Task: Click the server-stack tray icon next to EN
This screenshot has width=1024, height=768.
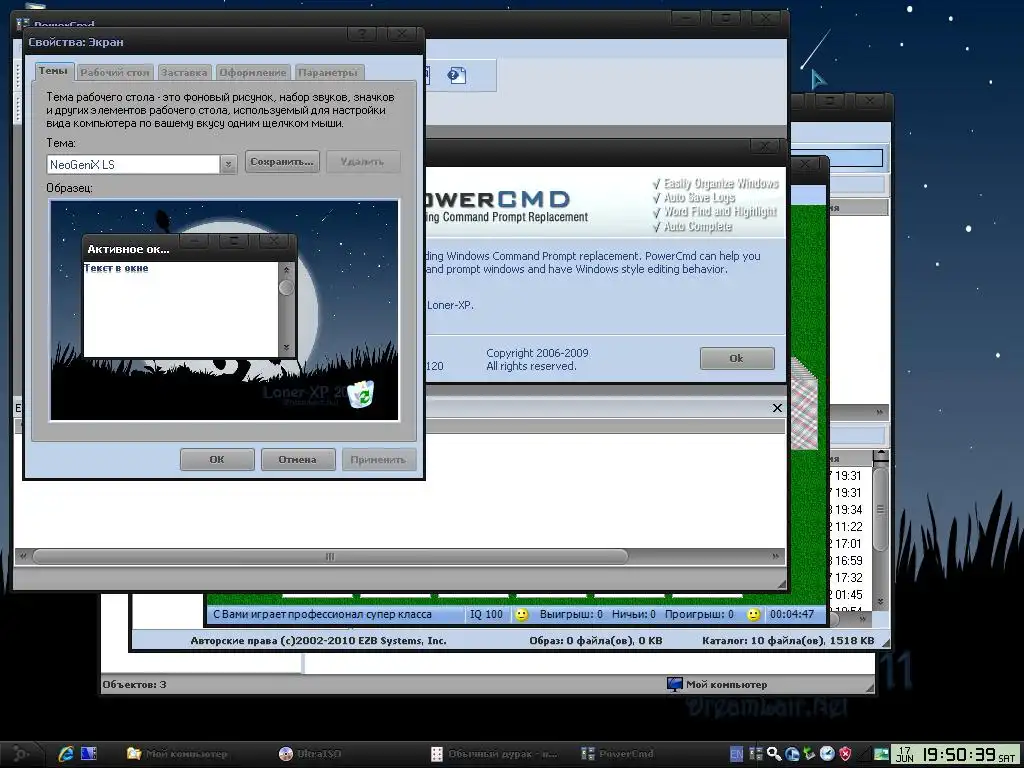Action: (756, 754)
